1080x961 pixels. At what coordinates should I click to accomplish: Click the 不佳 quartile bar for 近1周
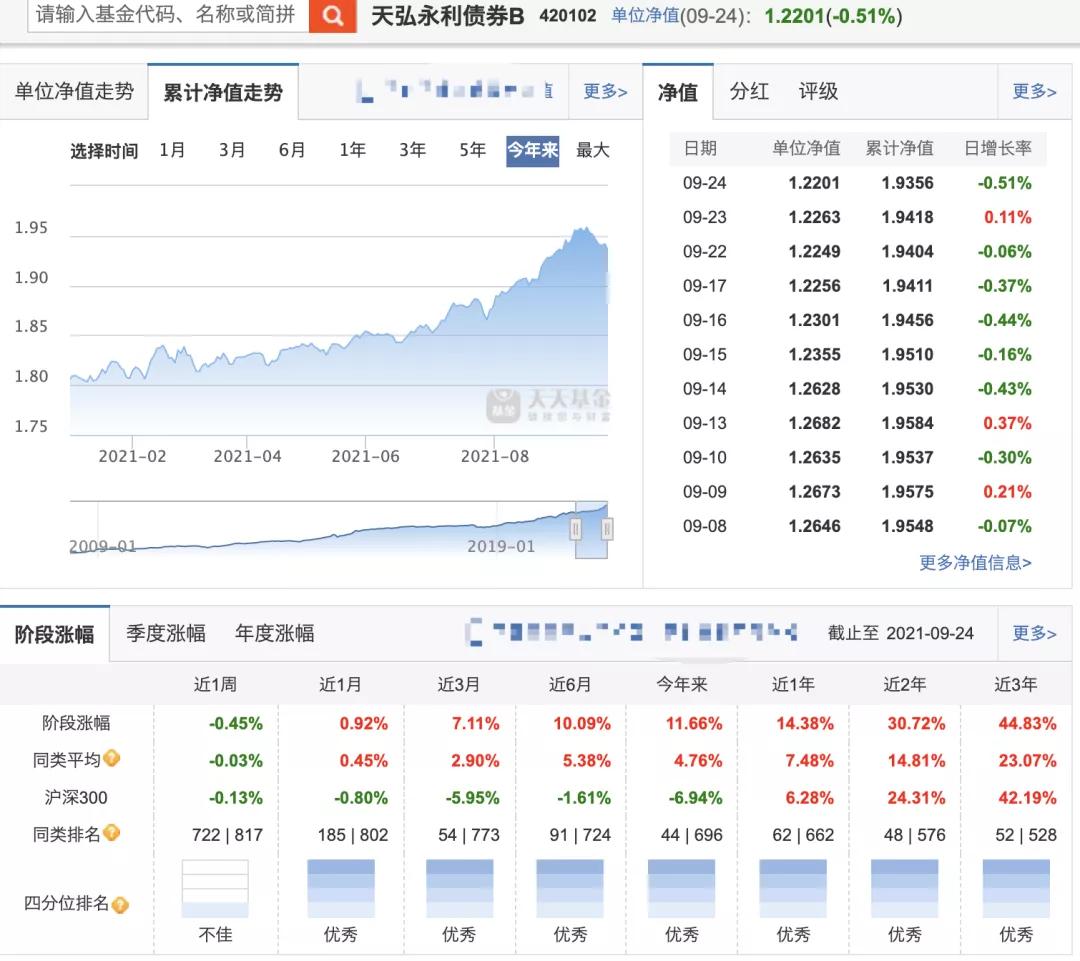point(215,889)
